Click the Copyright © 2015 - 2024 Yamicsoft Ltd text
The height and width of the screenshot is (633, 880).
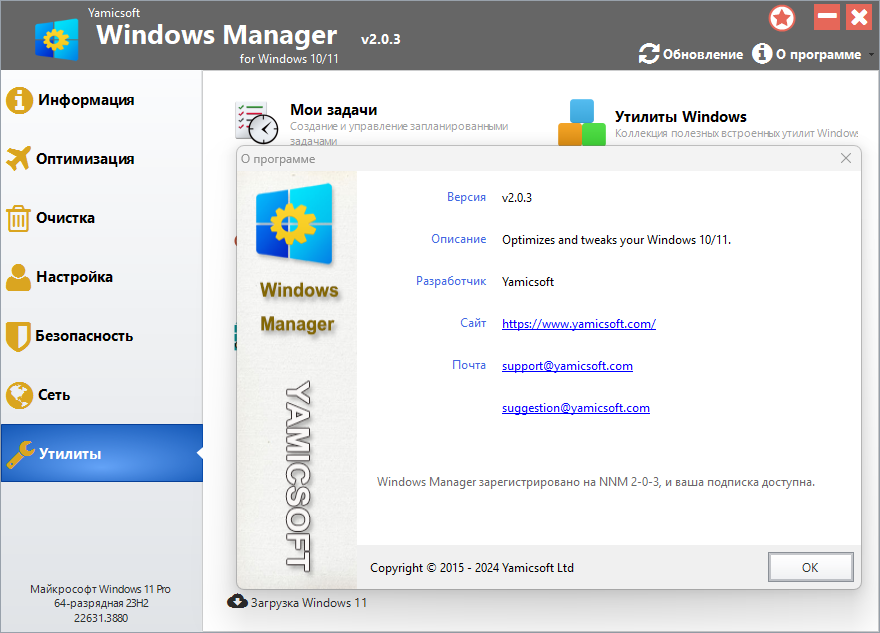coord(471,568)
